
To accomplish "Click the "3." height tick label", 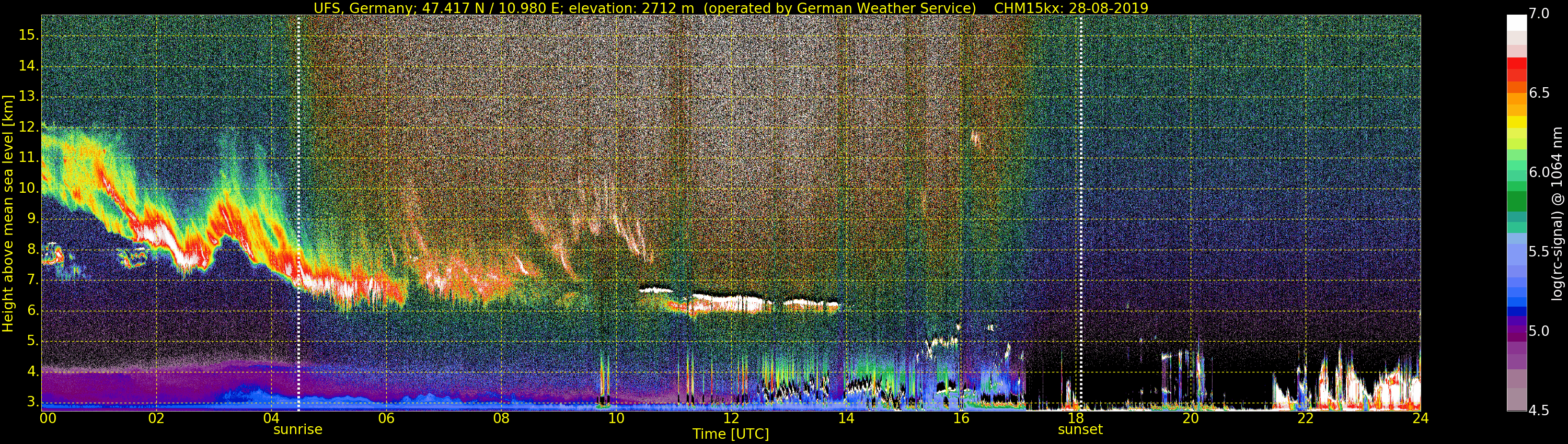I will pyautogui.click(x=32, y=402).
